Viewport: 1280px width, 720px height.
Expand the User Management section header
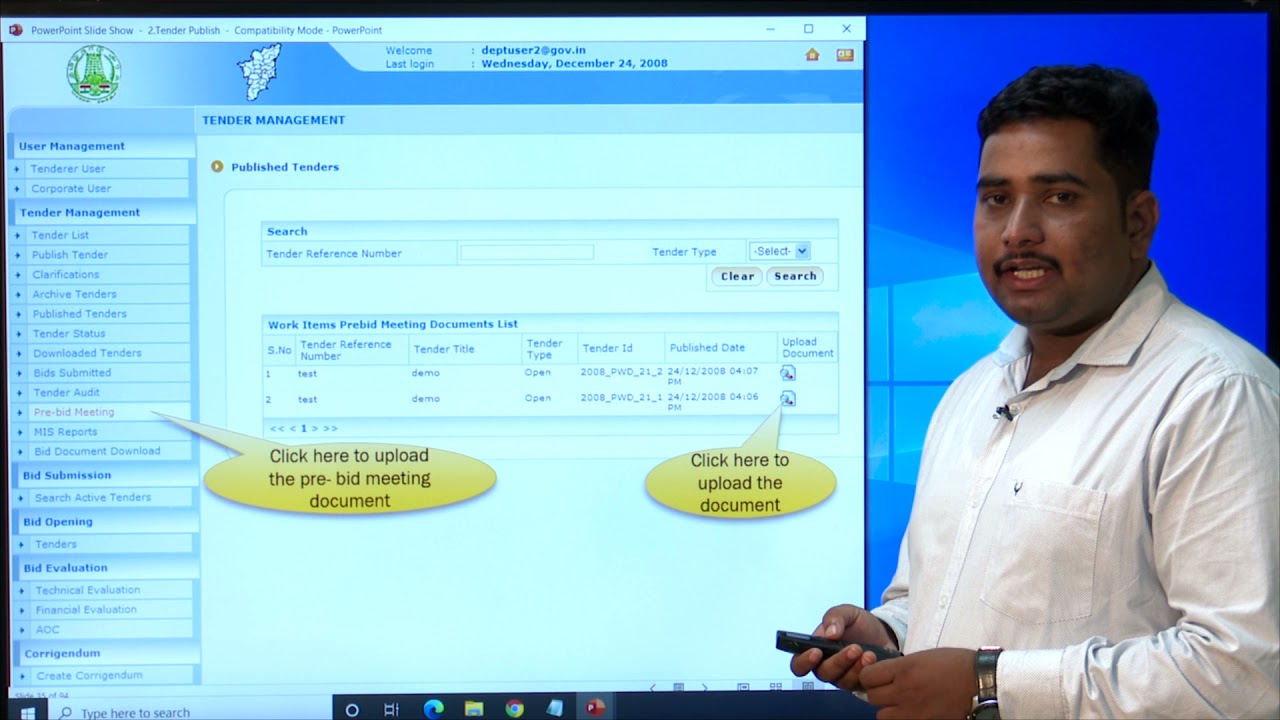click(x=102, y=146)
